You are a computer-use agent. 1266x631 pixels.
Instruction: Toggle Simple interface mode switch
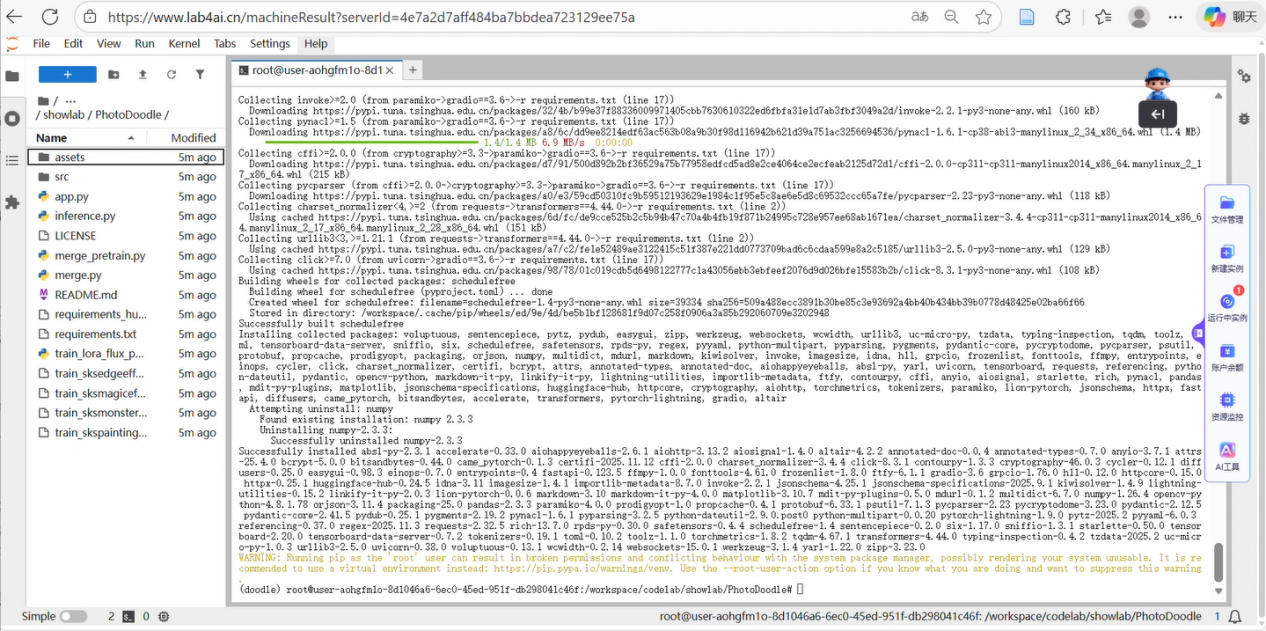[x=73, y=617]
